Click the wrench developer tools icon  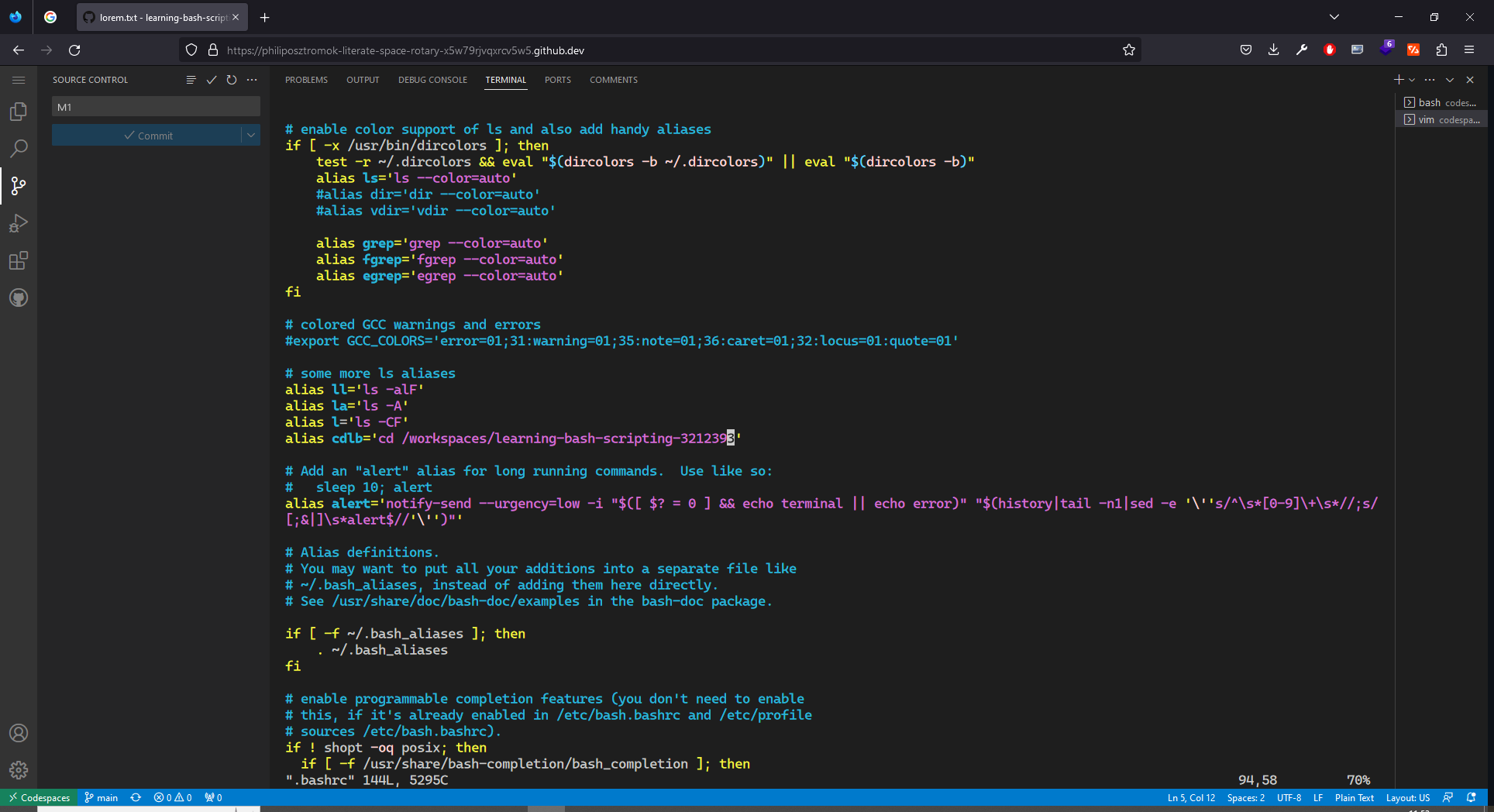click(x=1302, y=50)
